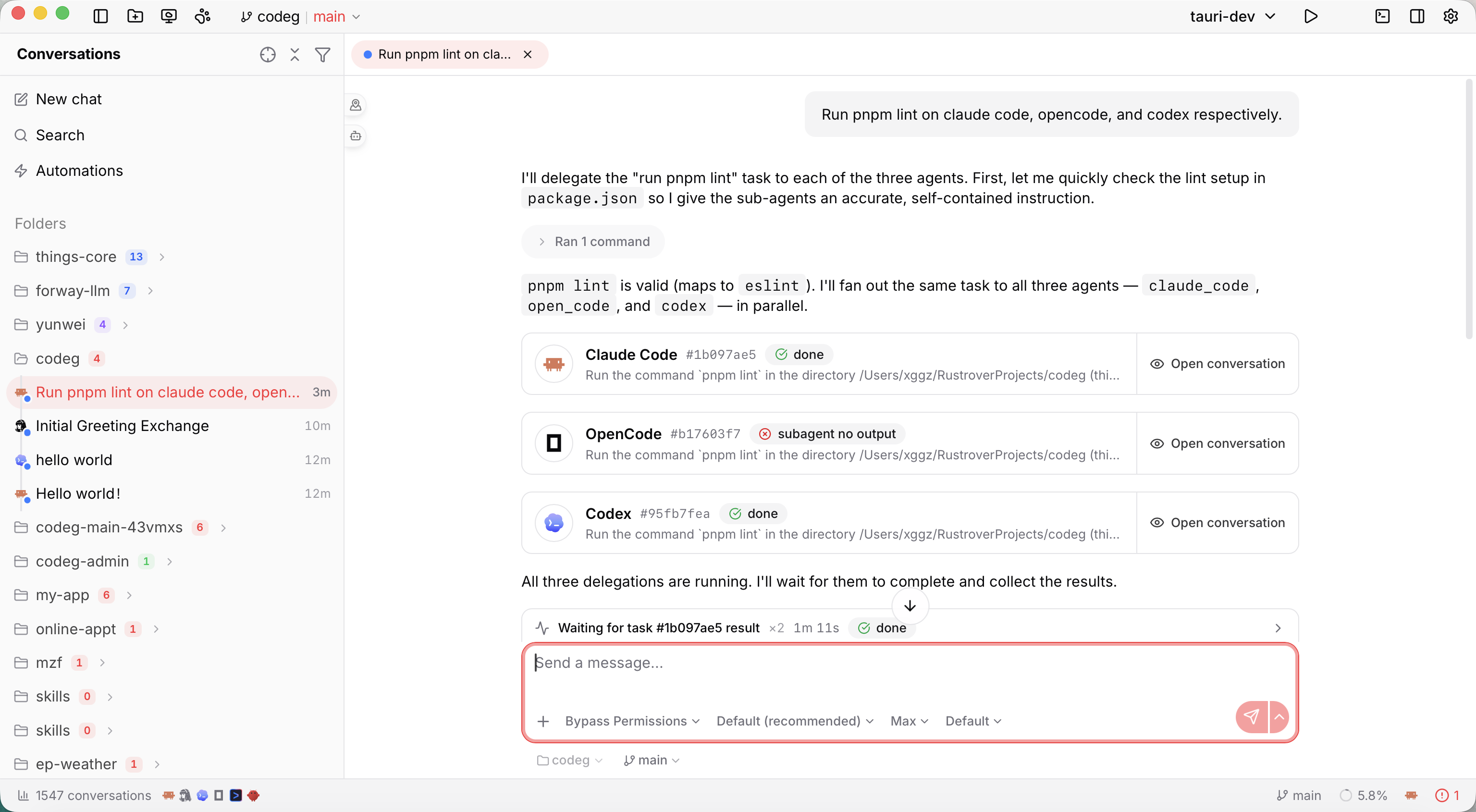Screen dimensions: 1476x812
Task: Click the Codex agent avatar icon
Action: pyautogui.click(x=553, y=523)
